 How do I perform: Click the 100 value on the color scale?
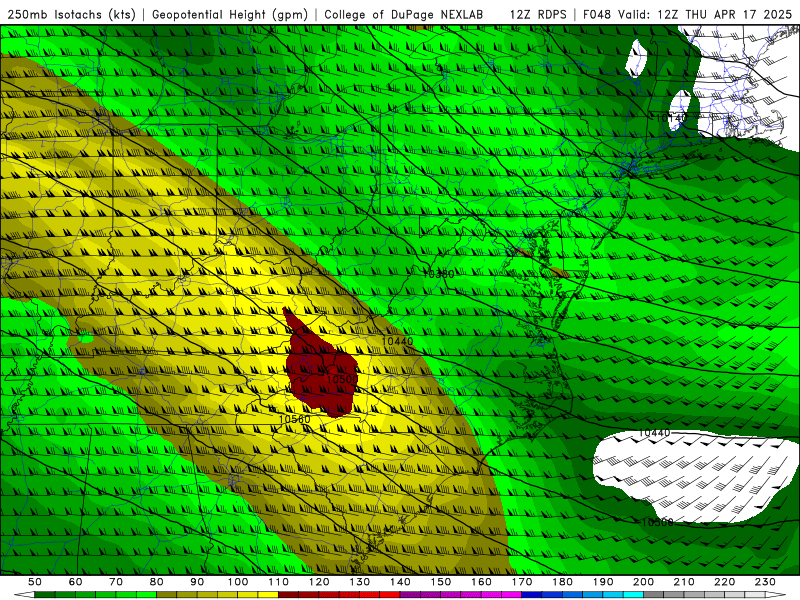[x=238, y=582]
